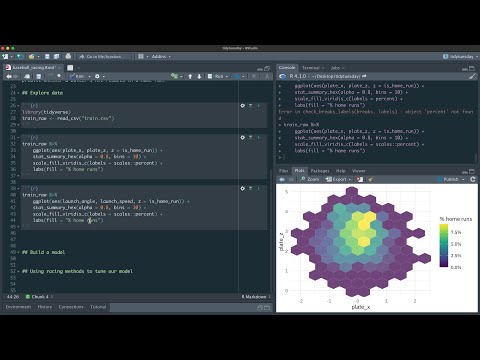Open the document settings gear dropdown
Image resolution: width=480 pixels, height=360 pixels.
99,76
